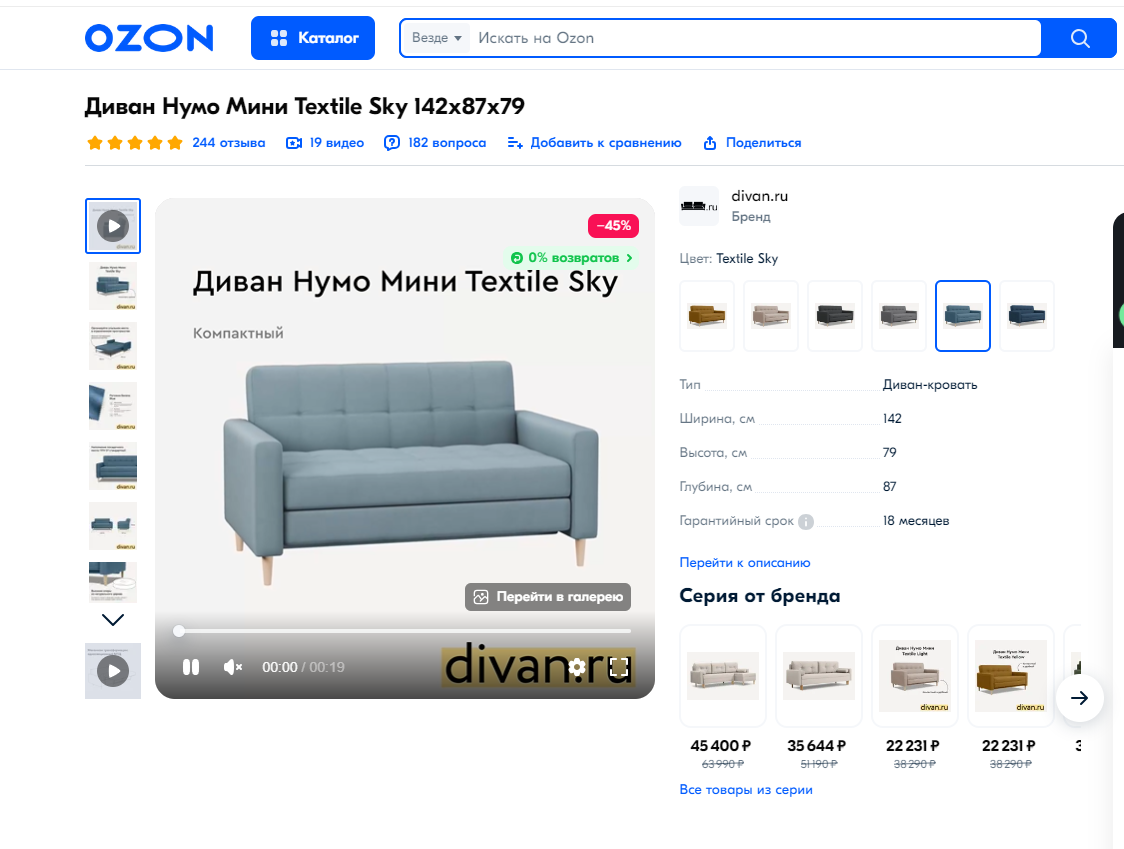
Task: Click the OZON logo
Action: (x=149, y=38)
